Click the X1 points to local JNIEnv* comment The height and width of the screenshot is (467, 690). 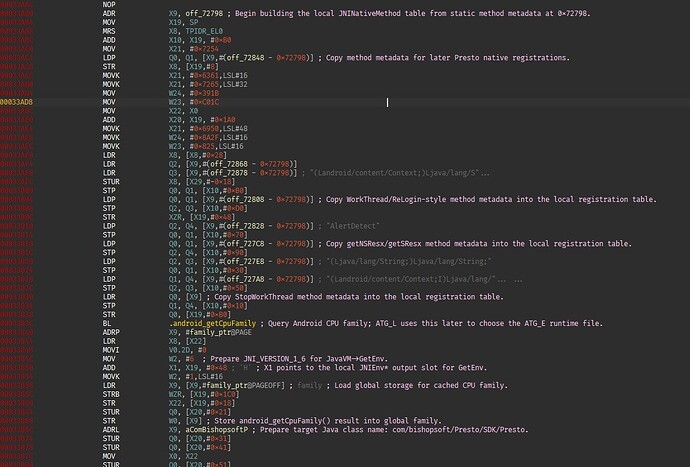(x=375, y=368)
